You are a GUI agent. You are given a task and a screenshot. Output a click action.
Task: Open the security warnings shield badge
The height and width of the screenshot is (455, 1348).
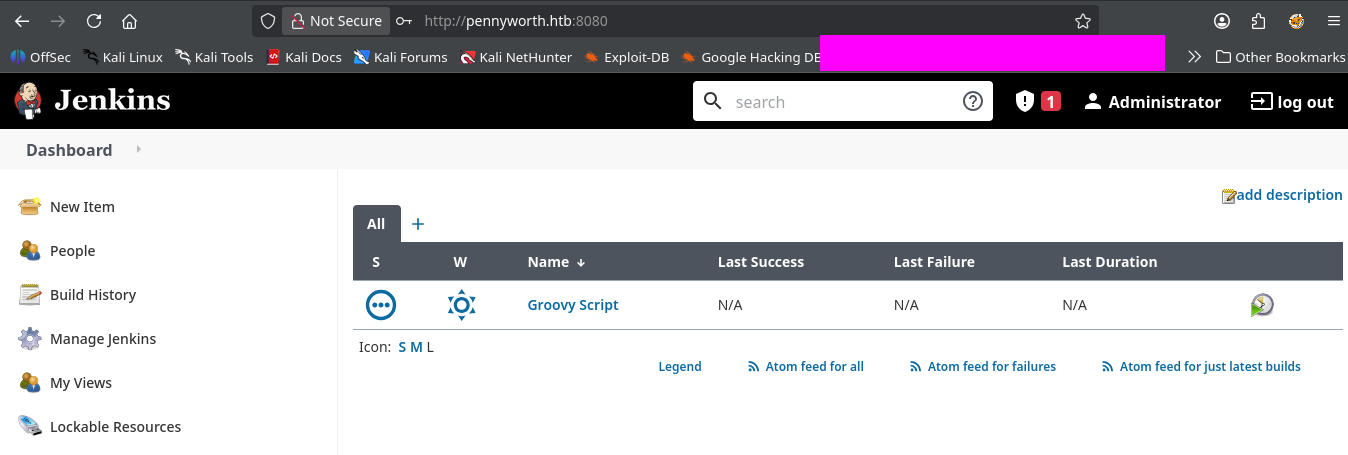click(x=1037, y=101)
